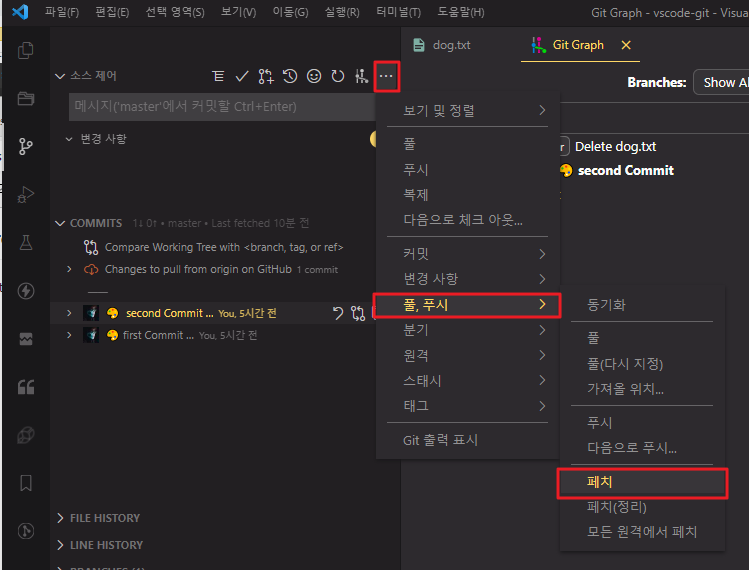Click the commit checkmark icon
749x570 pixels.
(242, 76)
